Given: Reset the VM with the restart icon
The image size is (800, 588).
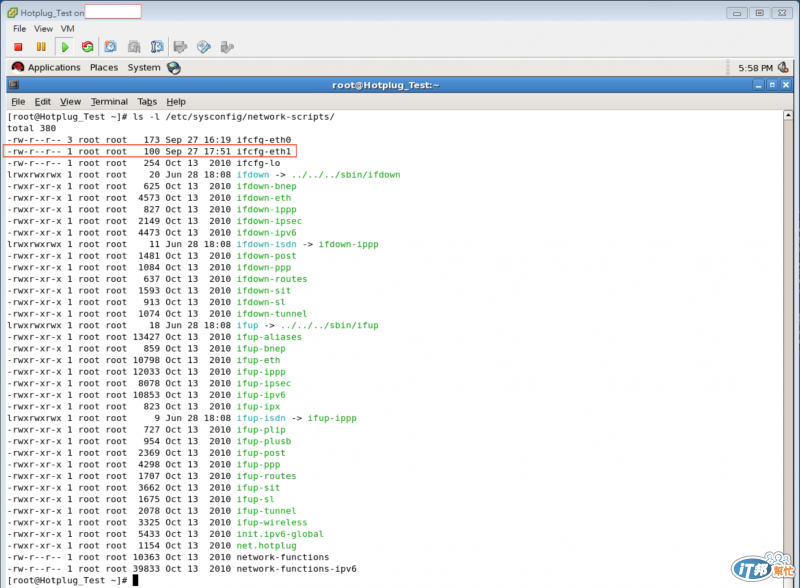Looking at the screenshot, I should coord(88,47).
